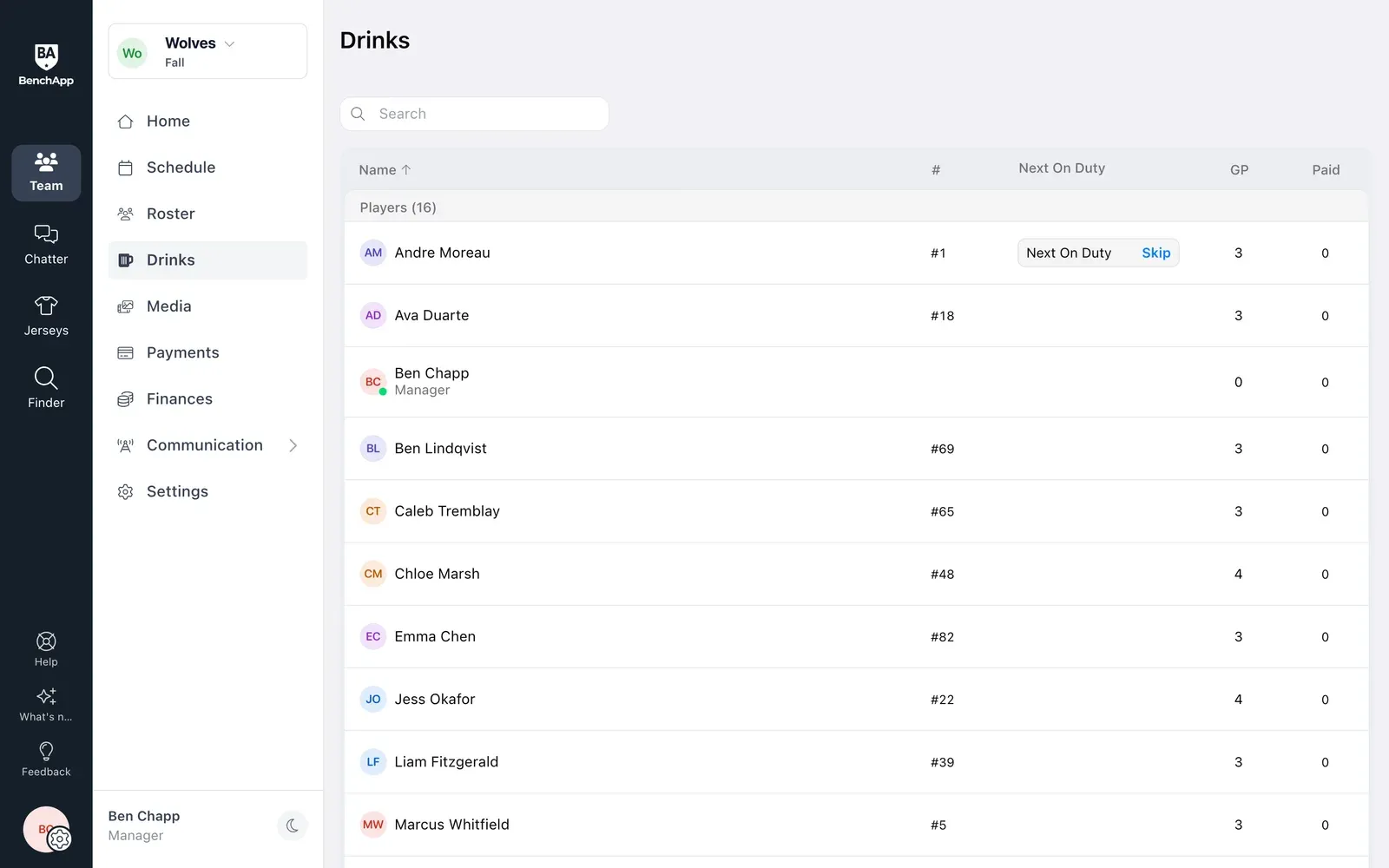Toggle dark mode moon icon
This screenshot has height=868, width=1389.
(293, 825)
